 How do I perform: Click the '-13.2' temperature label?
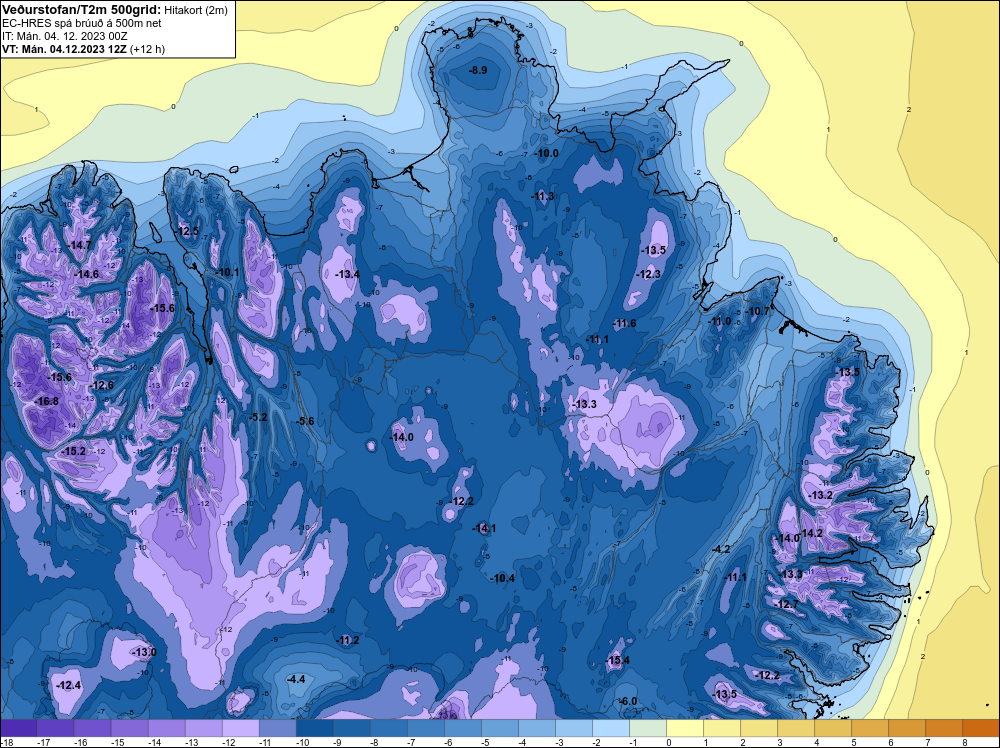tap(820, 495)
